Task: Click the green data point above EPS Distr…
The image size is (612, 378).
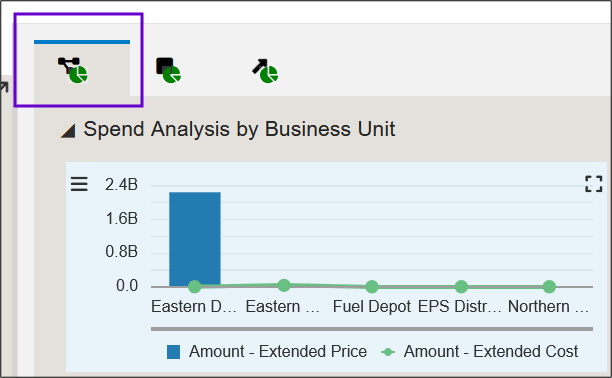Action: [x=461, y=287]
